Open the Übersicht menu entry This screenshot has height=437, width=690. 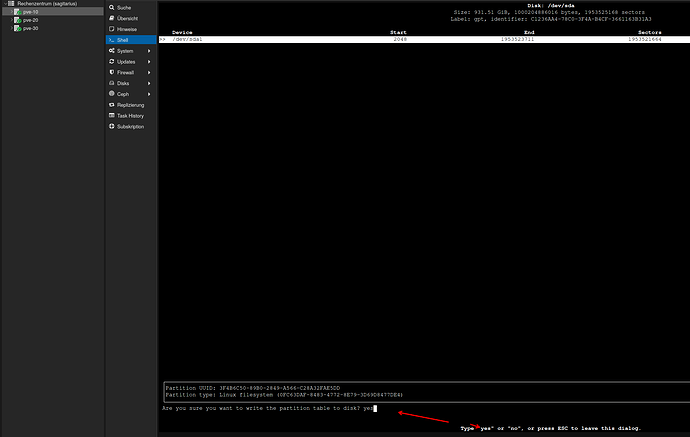pyautogui.click(x=131, y=18)
